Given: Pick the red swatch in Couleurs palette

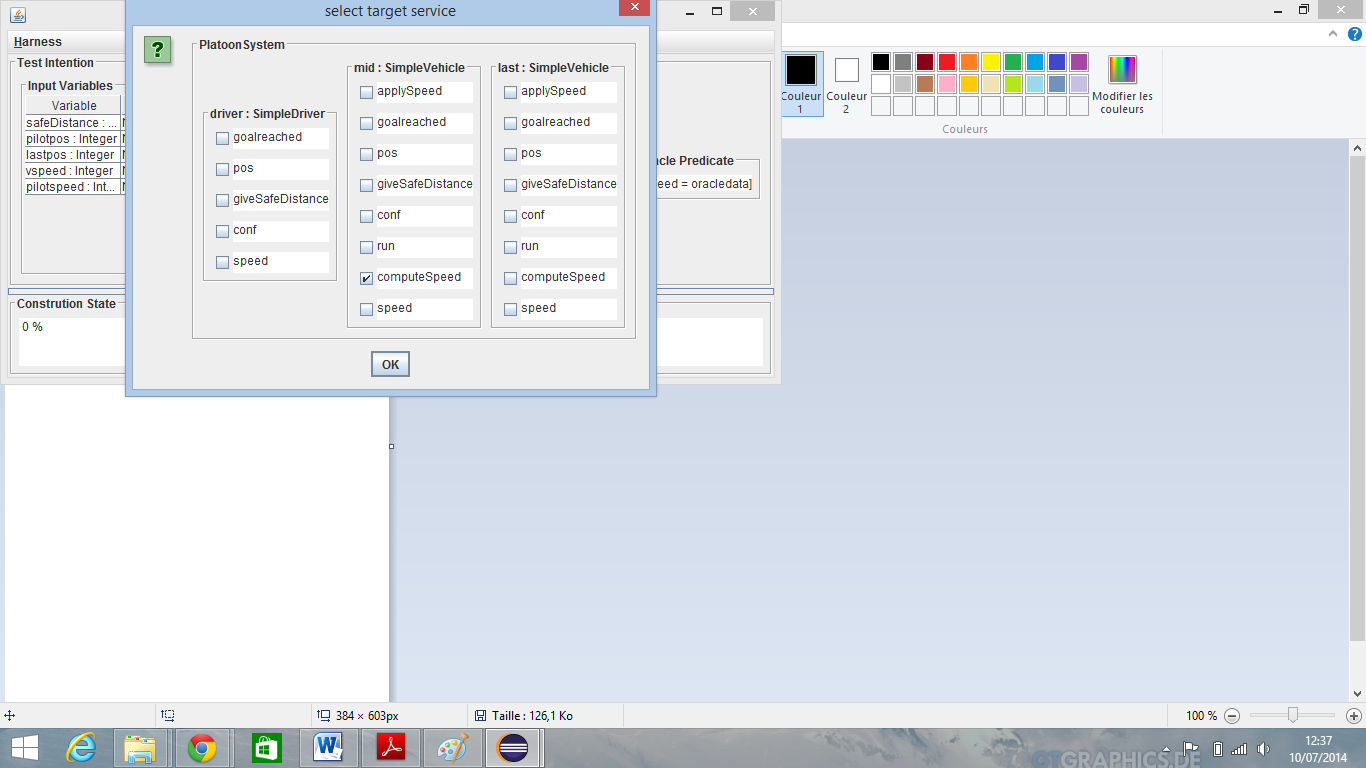Looking at the screenshot, I should pyautogui.click(x=946, y=62).
